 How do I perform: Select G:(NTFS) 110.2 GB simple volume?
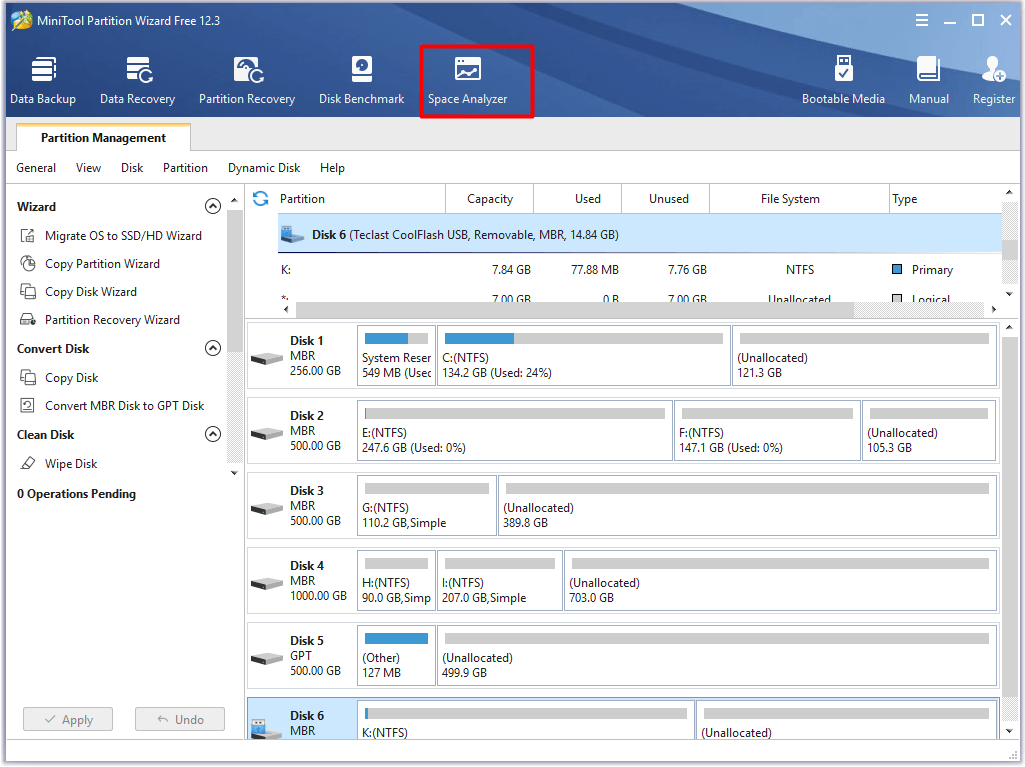(x=427, y=506)
